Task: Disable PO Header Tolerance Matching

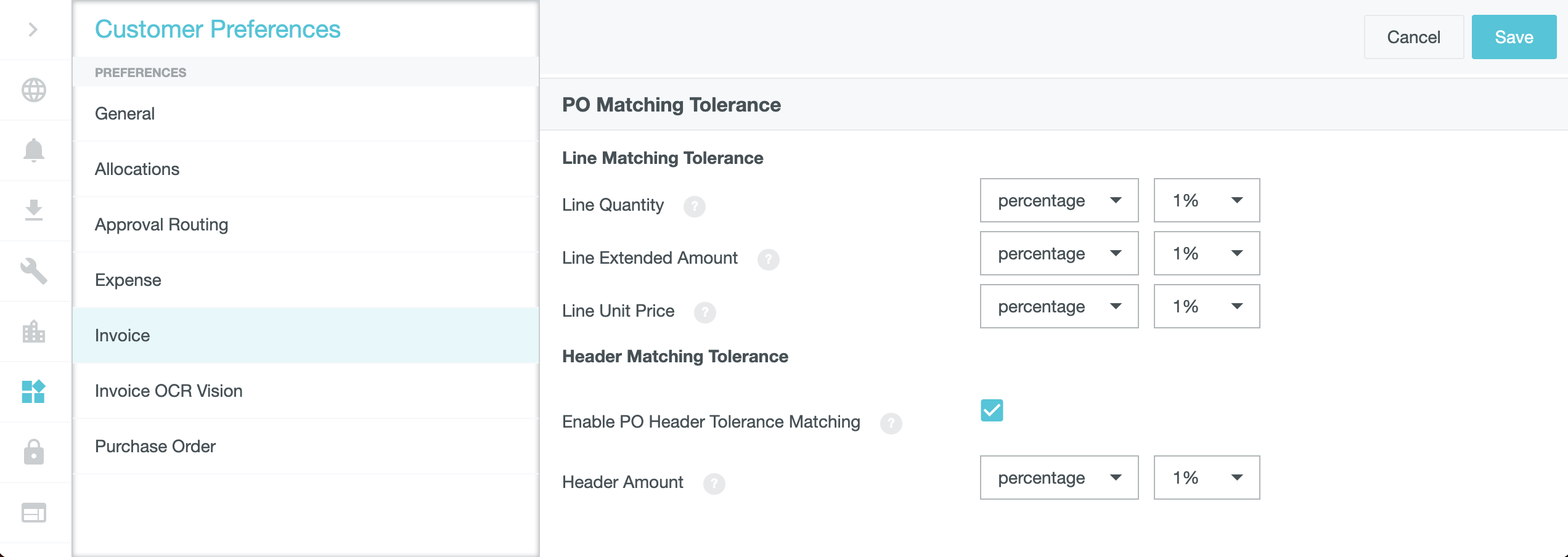Action: 992,409
